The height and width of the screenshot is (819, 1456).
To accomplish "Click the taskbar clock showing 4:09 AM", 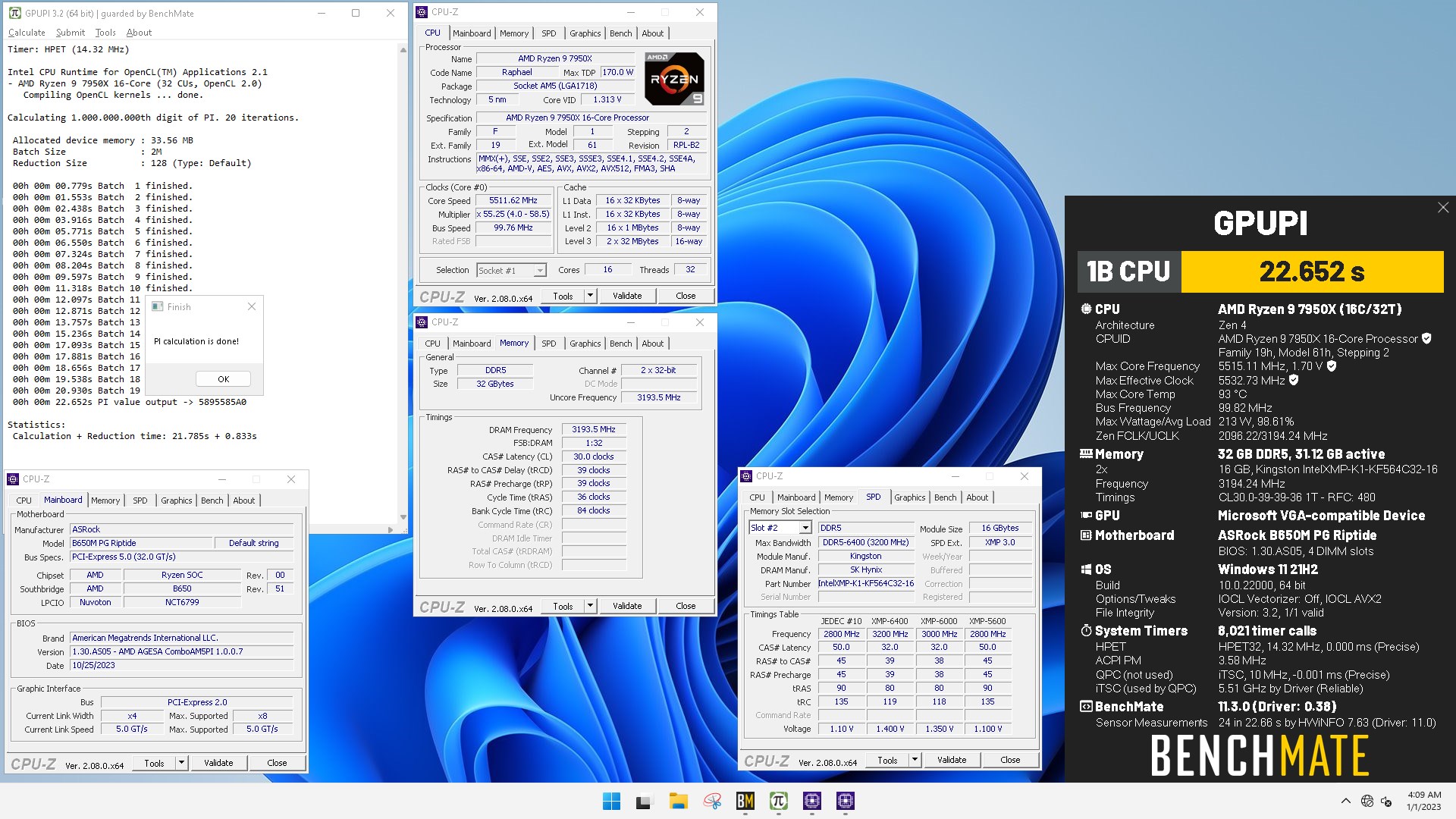I will pos(1423,801).
